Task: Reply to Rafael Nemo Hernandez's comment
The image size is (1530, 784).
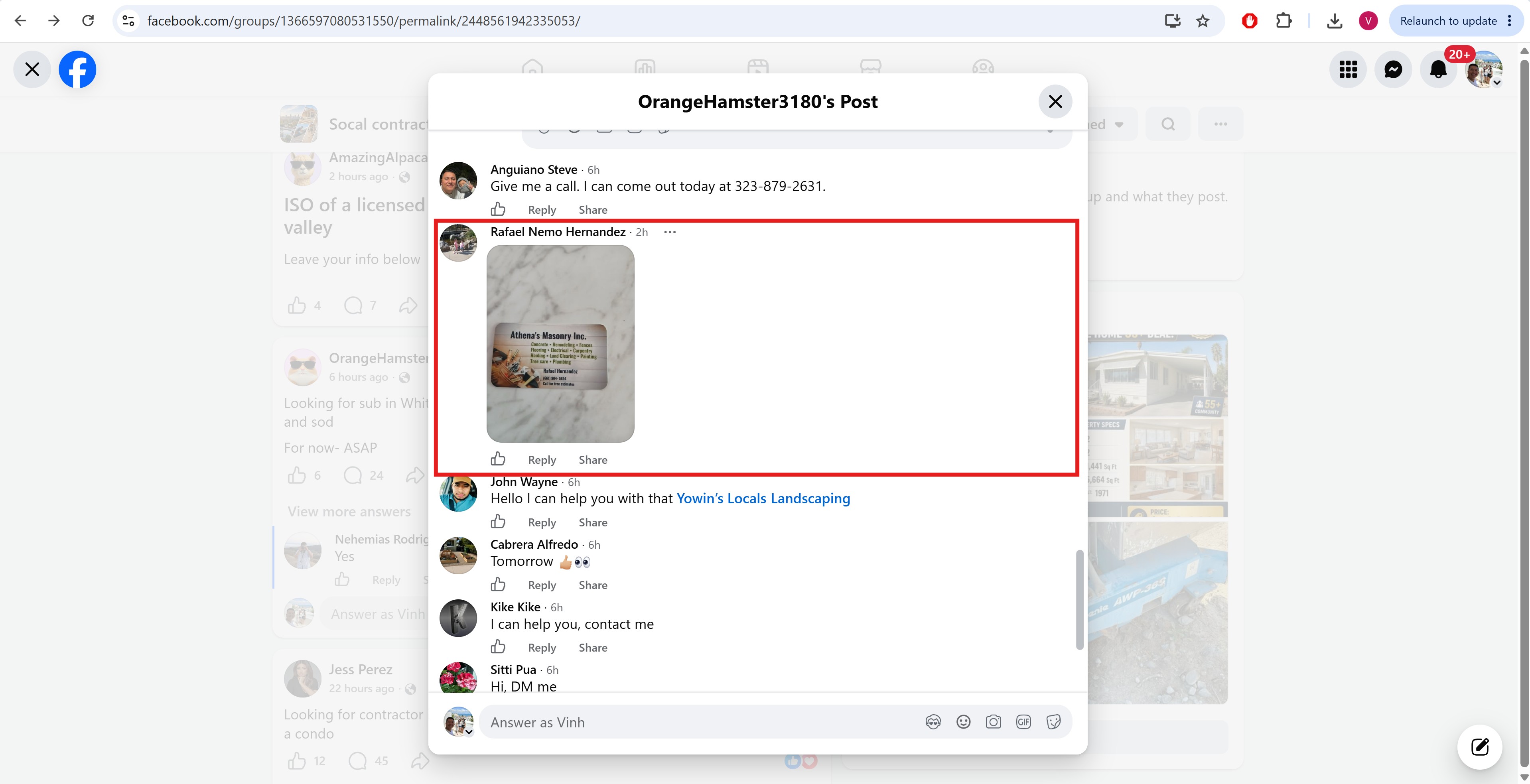Action: pyautogui.click(x=542, y=460)
